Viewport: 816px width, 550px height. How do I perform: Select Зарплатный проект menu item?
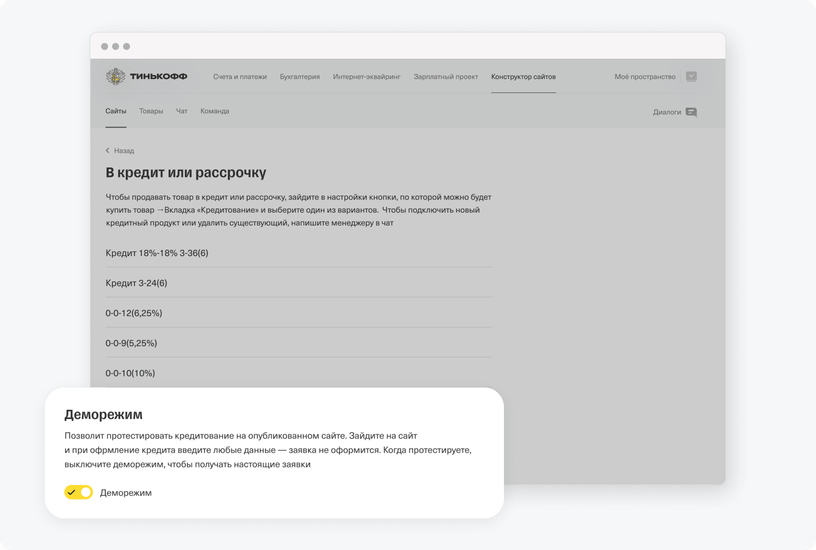coord(445,76)
